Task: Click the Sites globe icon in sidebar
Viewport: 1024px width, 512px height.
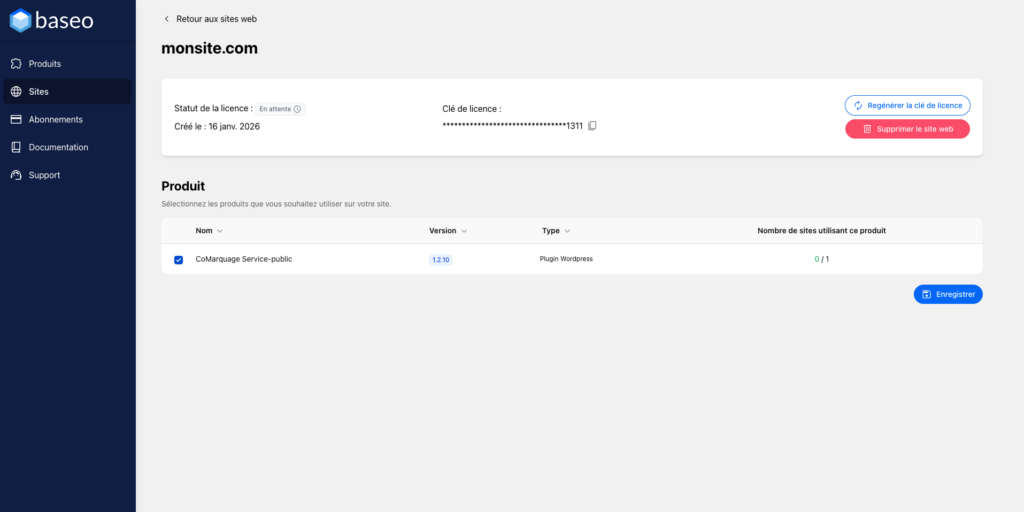Action: (x=16, y=92)
